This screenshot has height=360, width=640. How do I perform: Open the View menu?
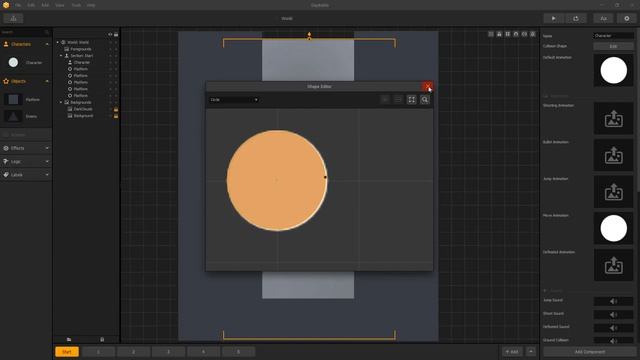[60, 5]
